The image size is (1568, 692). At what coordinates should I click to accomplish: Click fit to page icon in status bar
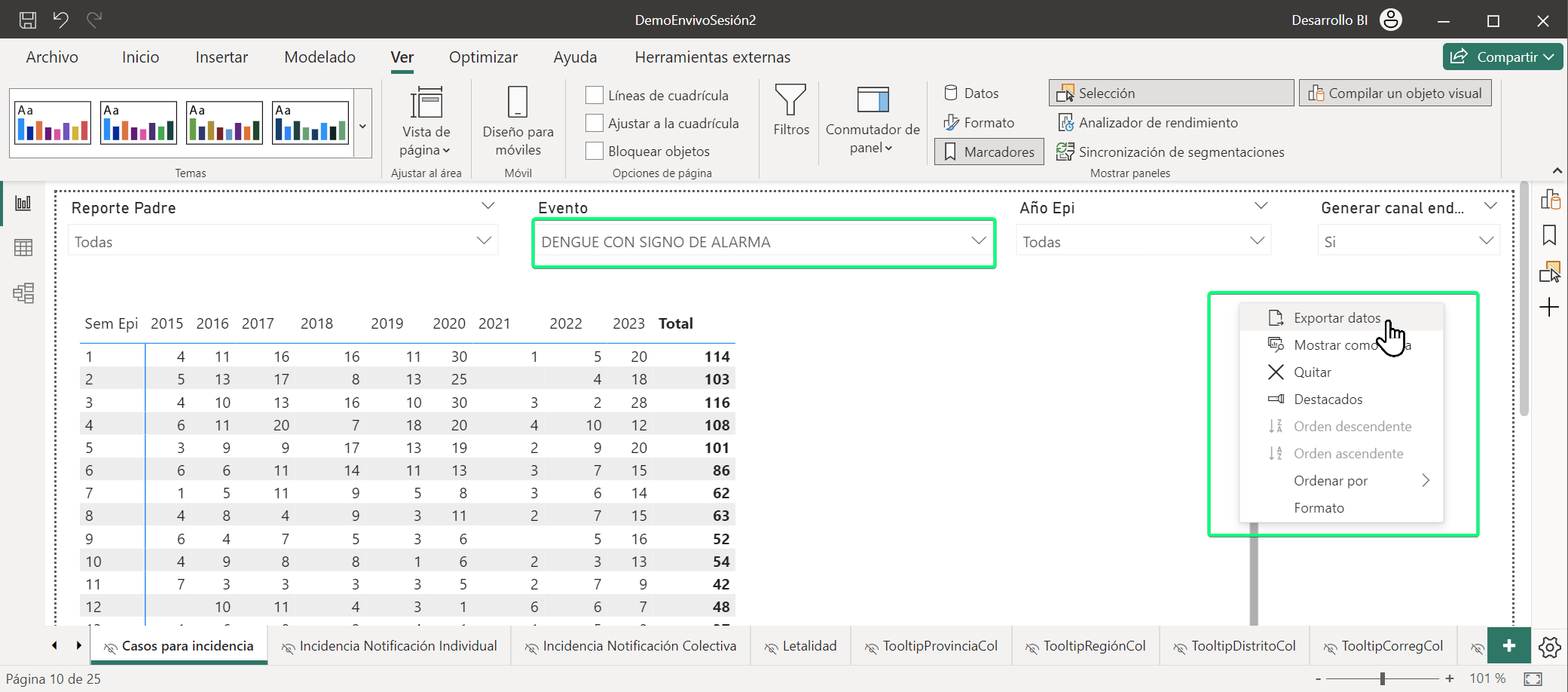click(x=1533, y=678)
